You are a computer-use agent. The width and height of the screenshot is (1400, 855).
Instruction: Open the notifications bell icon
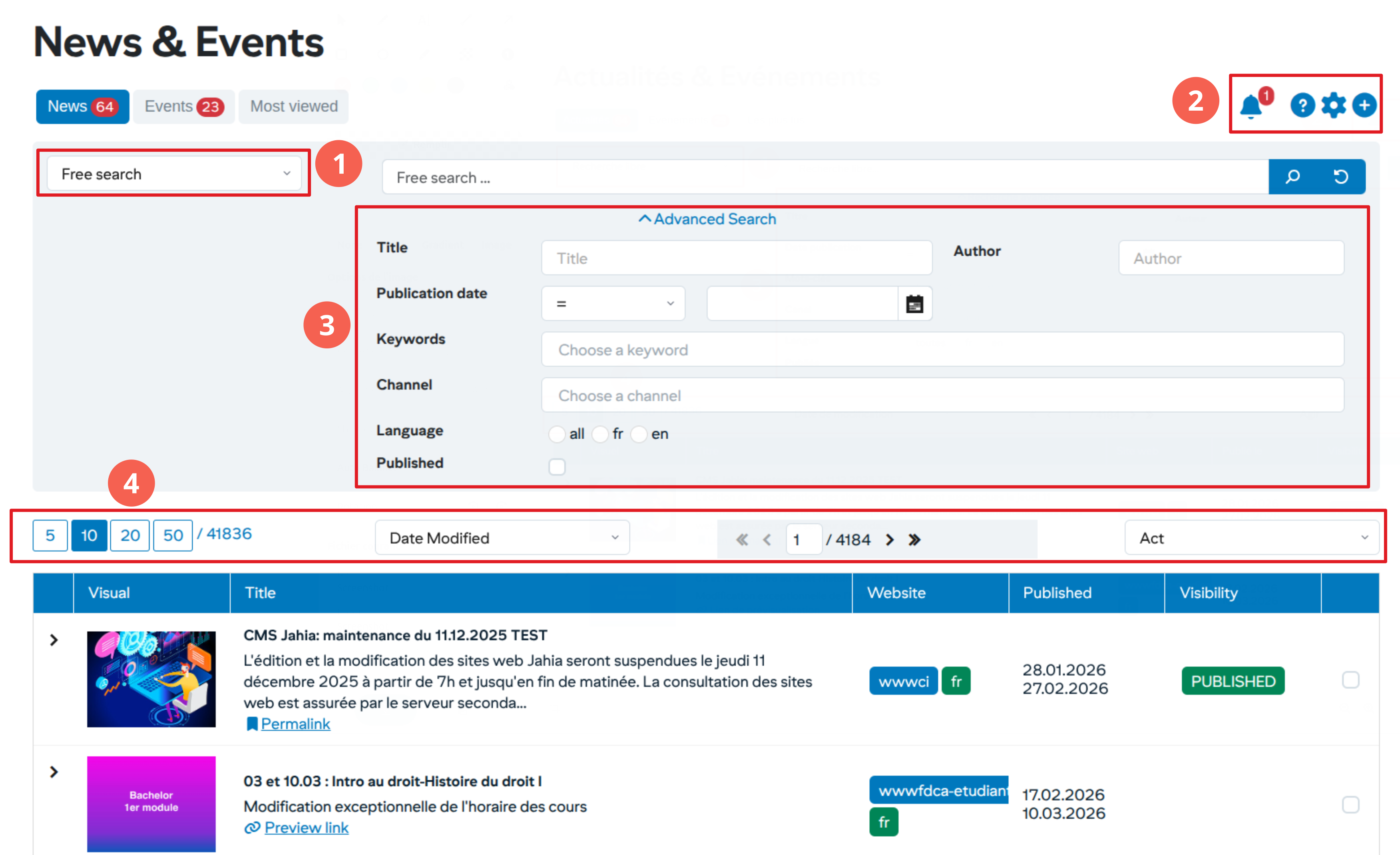point(1251,106)
